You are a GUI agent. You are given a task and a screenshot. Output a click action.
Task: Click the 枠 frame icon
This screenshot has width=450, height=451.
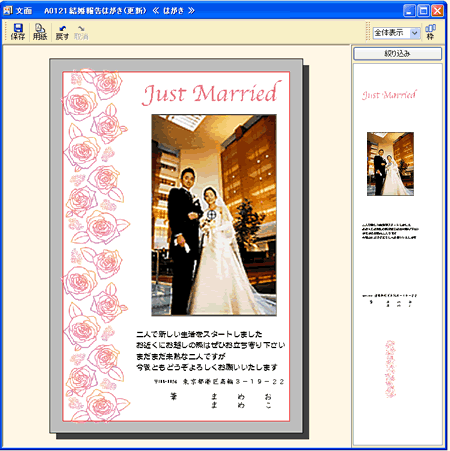[430, 32]
